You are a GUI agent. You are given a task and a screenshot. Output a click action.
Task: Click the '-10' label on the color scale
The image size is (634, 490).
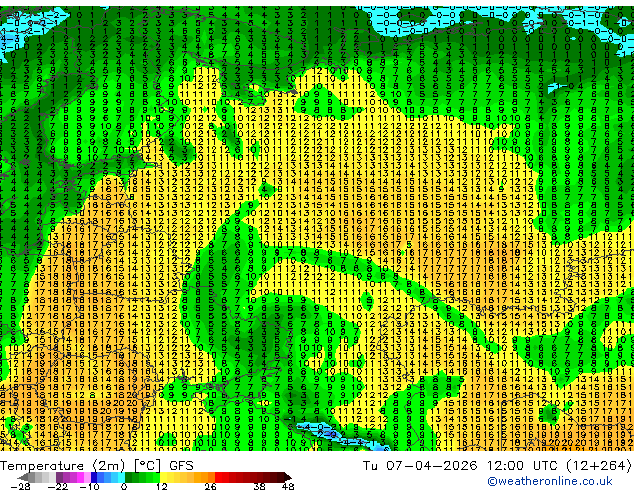(x=89, y=486)
